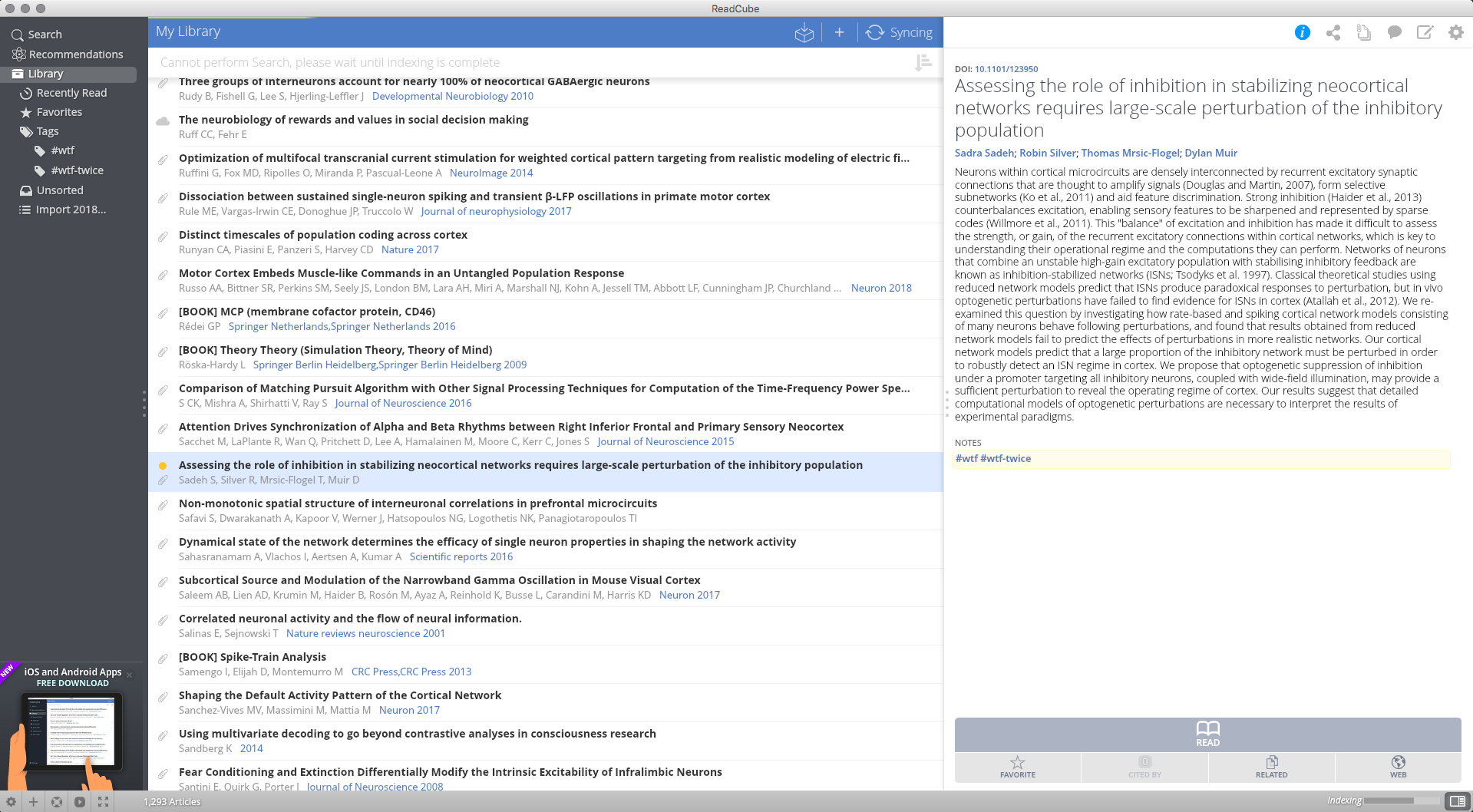Open Recommendations in the sidebar
Viewport: 1473px width, 812px height.
(68, 54)
